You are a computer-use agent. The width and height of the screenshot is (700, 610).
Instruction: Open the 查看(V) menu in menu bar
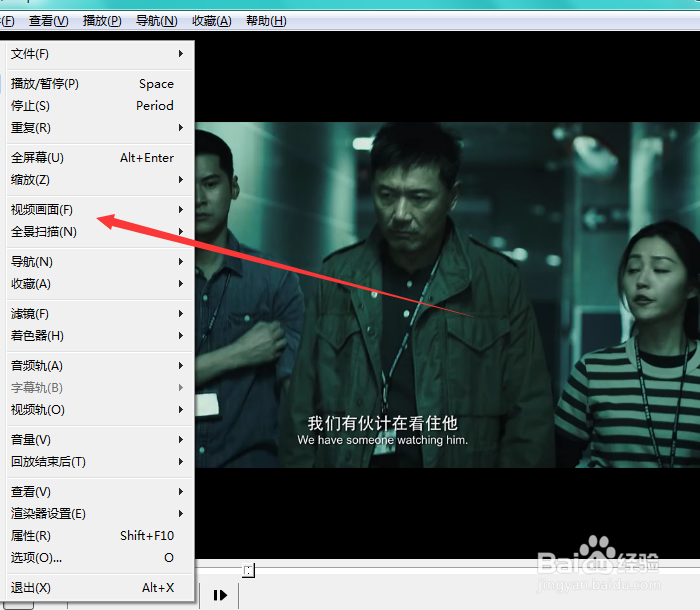pos(49,21)
